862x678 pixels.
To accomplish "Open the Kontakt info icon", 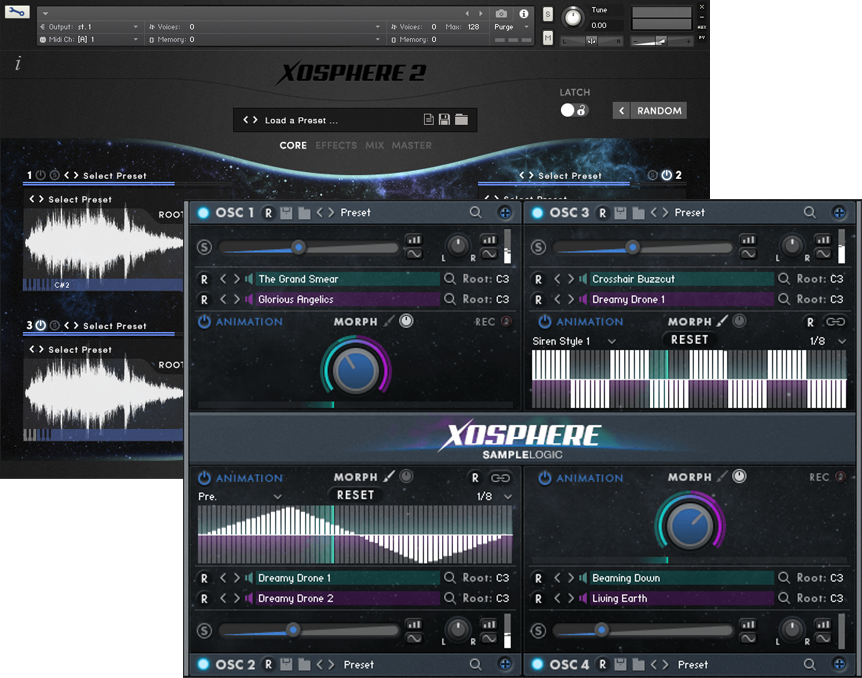I will (524, 14).
